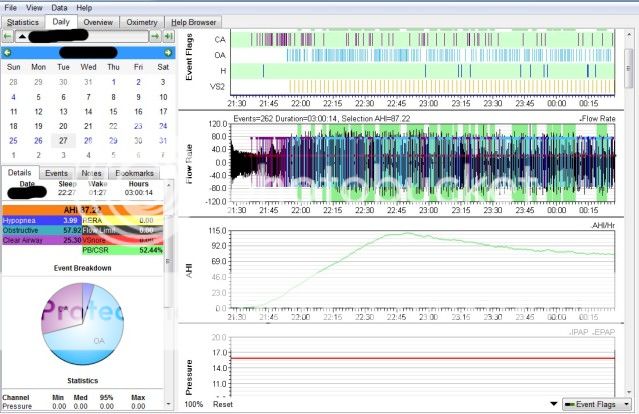639x414 pixels.
Task: Switch to the Statistics tab
Action: click(x=23, y=22)
